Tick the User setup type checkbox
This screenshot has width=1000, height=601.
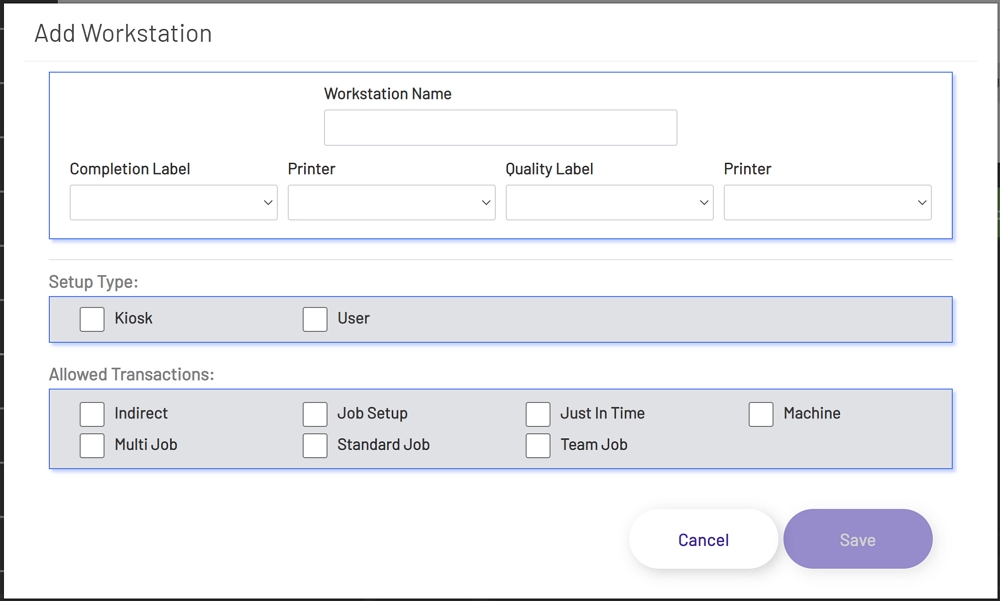pyautogui.click(x=315, y=319)
